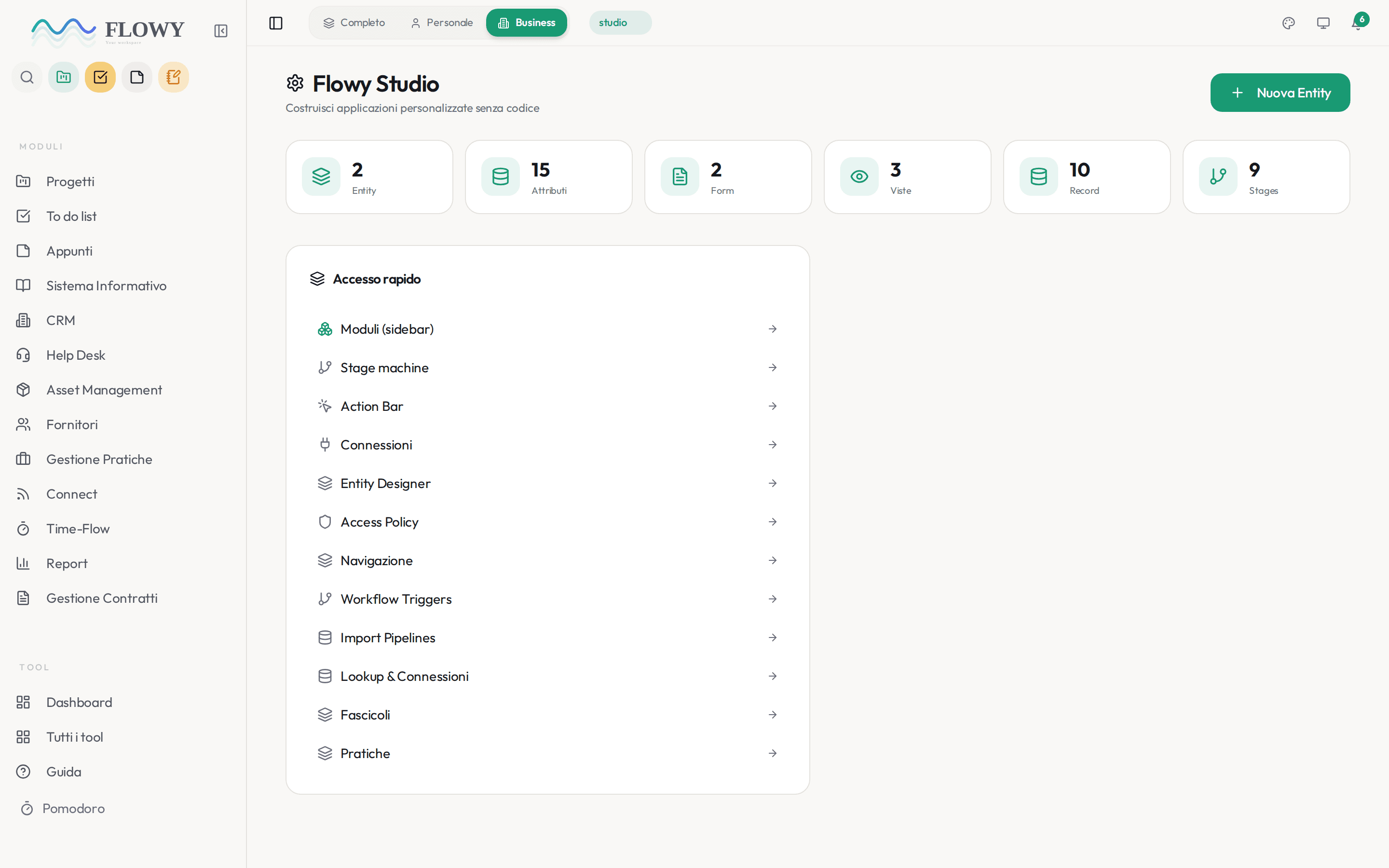Click the arrow on the Stage machine row
Viewport: 1389px width, 868px height.
coord(773,367)
